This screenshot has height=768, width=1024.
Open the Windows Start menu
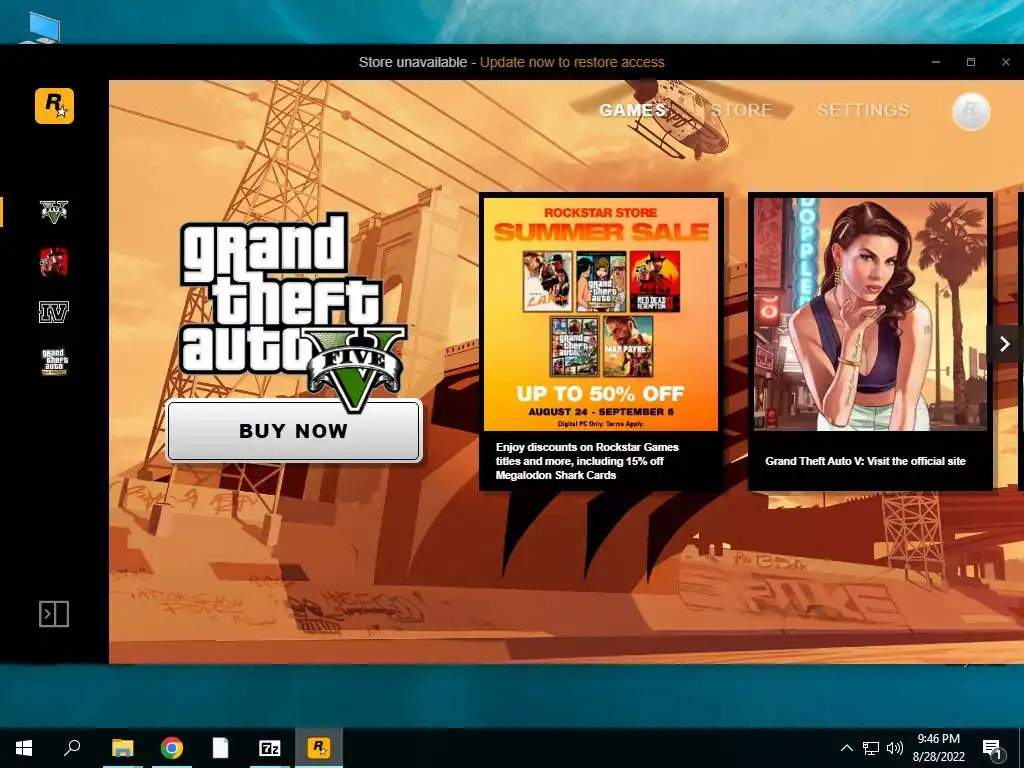[24, 748]
